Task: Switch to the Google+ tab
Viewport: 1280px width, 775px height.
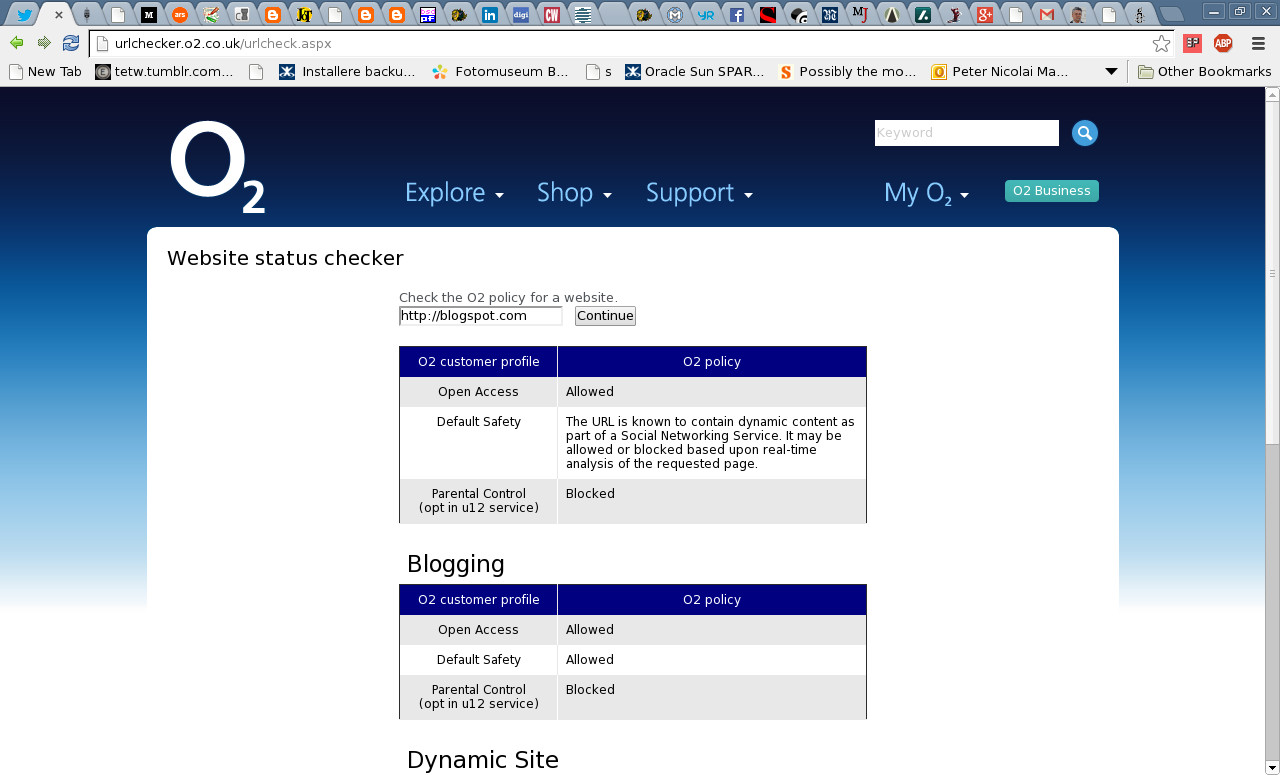Action: tap(985, 15)
